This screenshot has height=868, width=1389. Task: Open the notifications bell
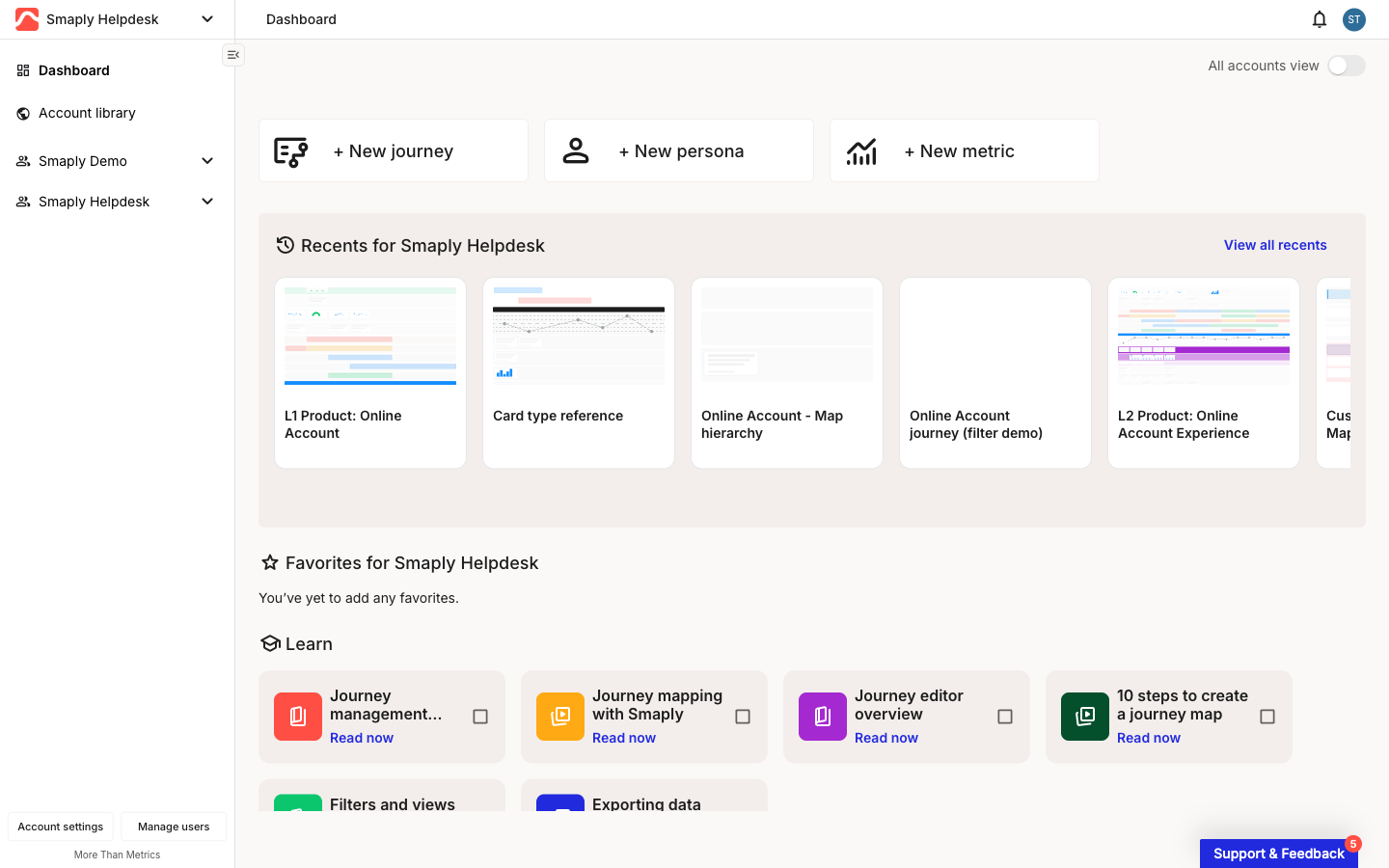coord(1320,19)
